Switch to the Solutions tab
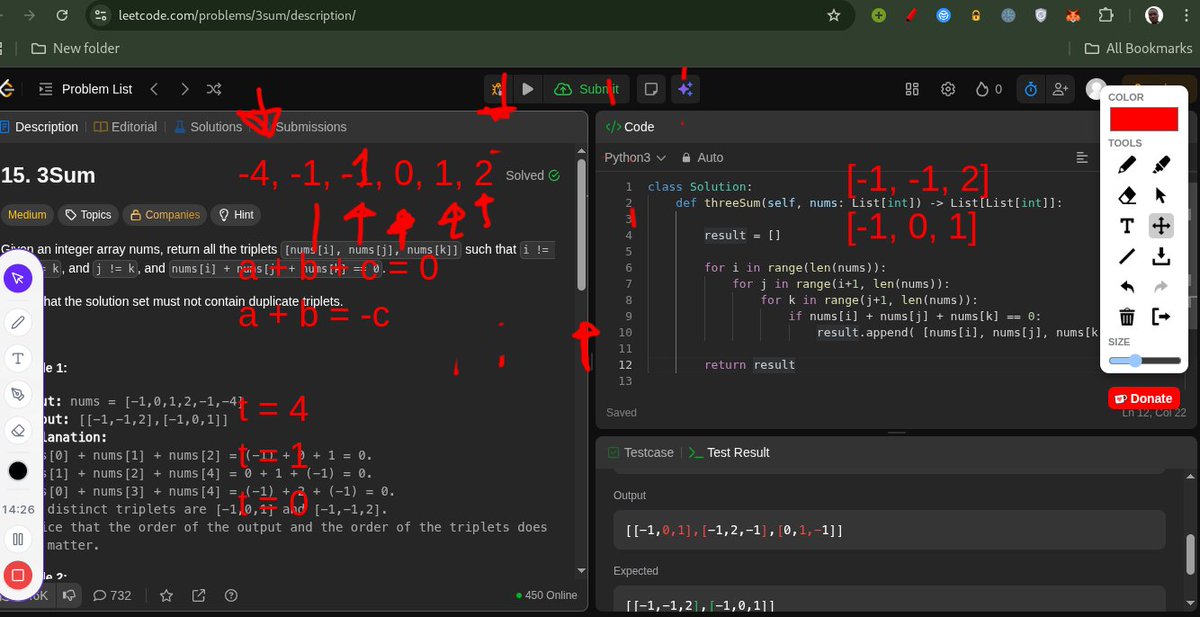Viewport: 1200px width, 617px height. click(x=208, y=127)
